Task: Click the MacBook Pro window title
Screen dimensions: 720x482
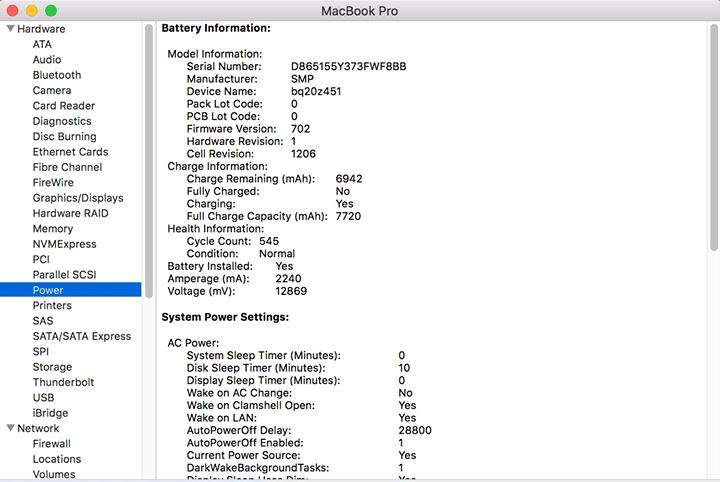Action: pyautogui.click(x=360, y=11)
